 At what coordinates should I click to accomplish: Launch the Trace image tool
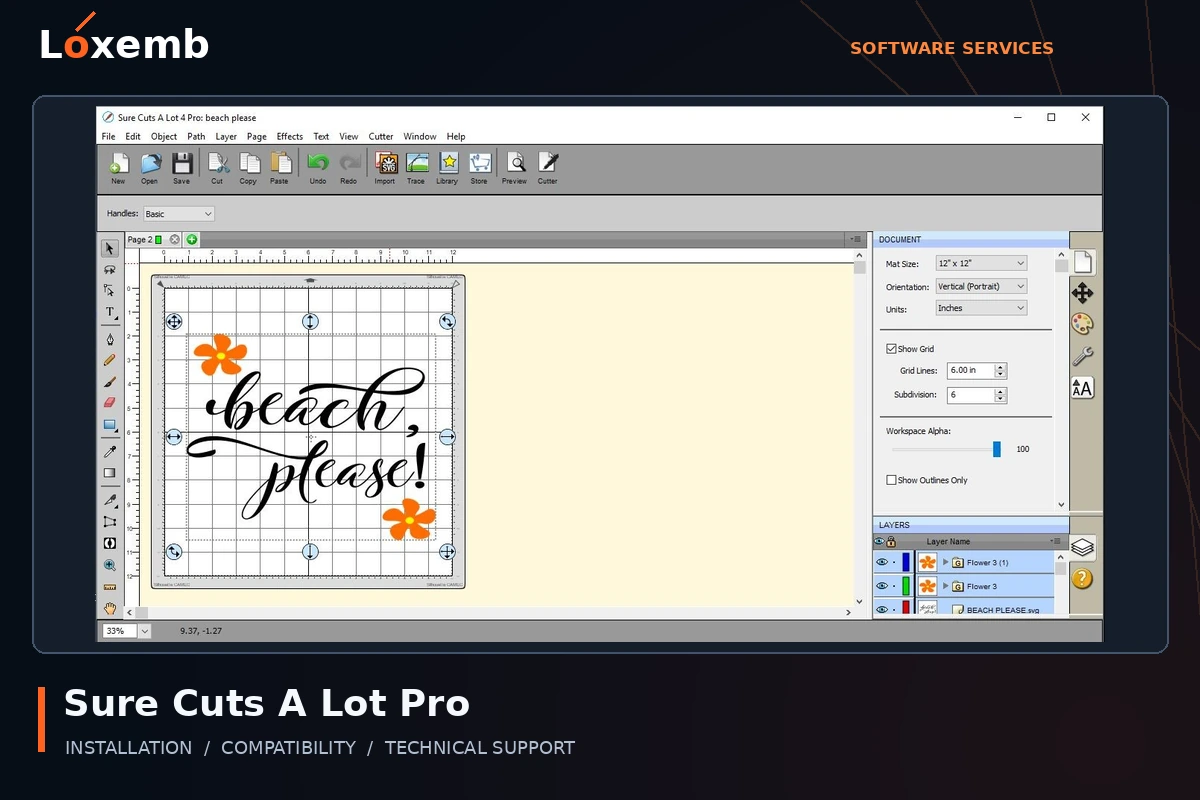(x=416, y=163)
